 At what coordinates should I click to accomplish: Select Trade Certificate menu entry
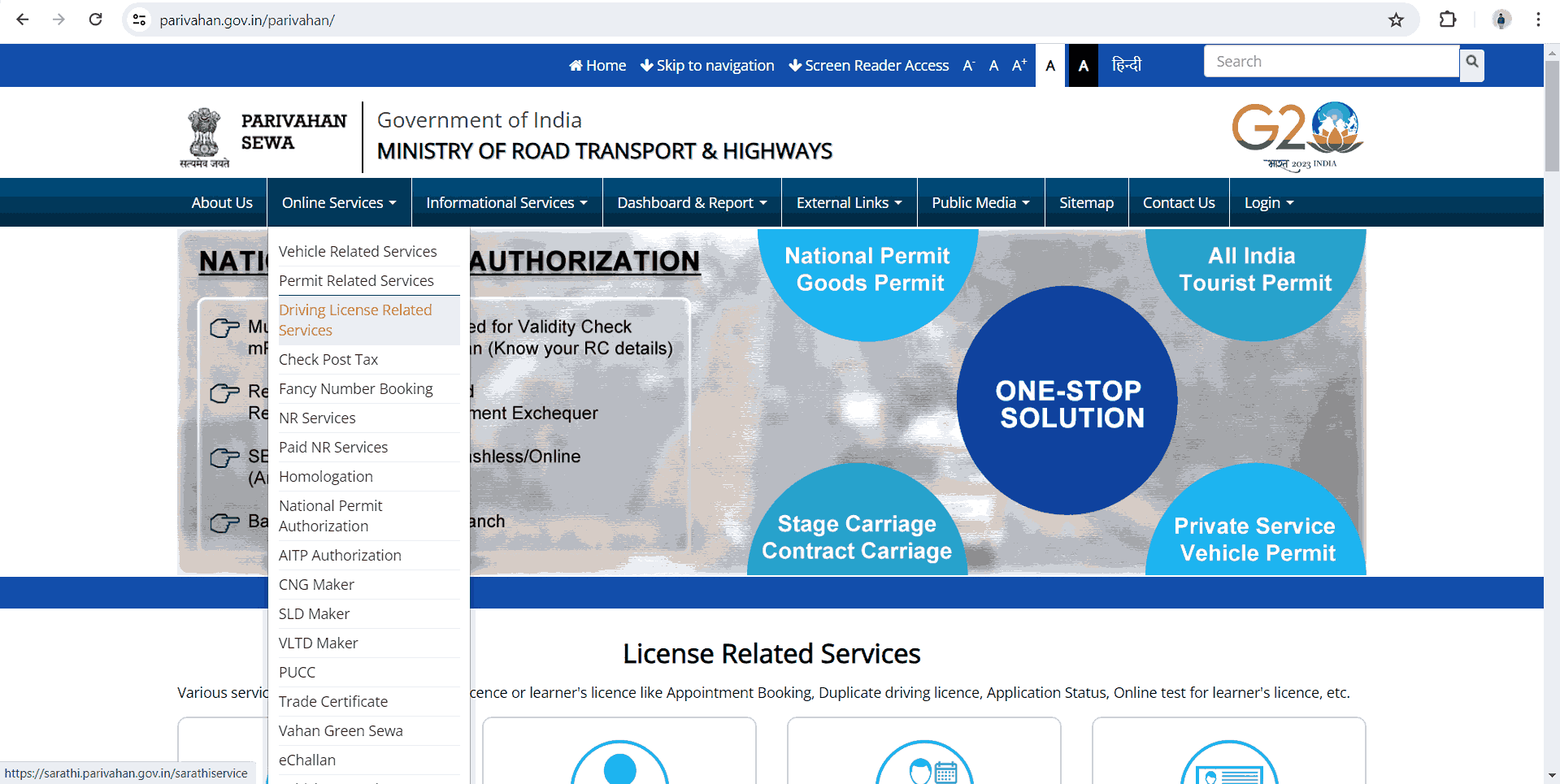pyautogui.click(x=369, y=702)
